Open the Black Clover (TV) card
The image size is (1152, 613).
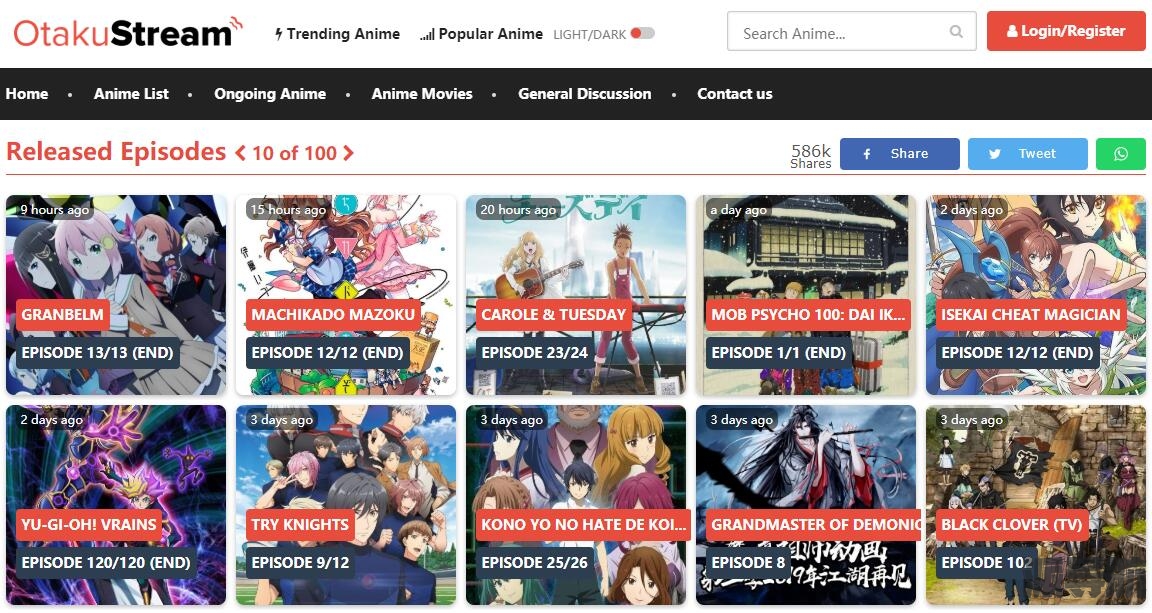[x=1036, y=505]
